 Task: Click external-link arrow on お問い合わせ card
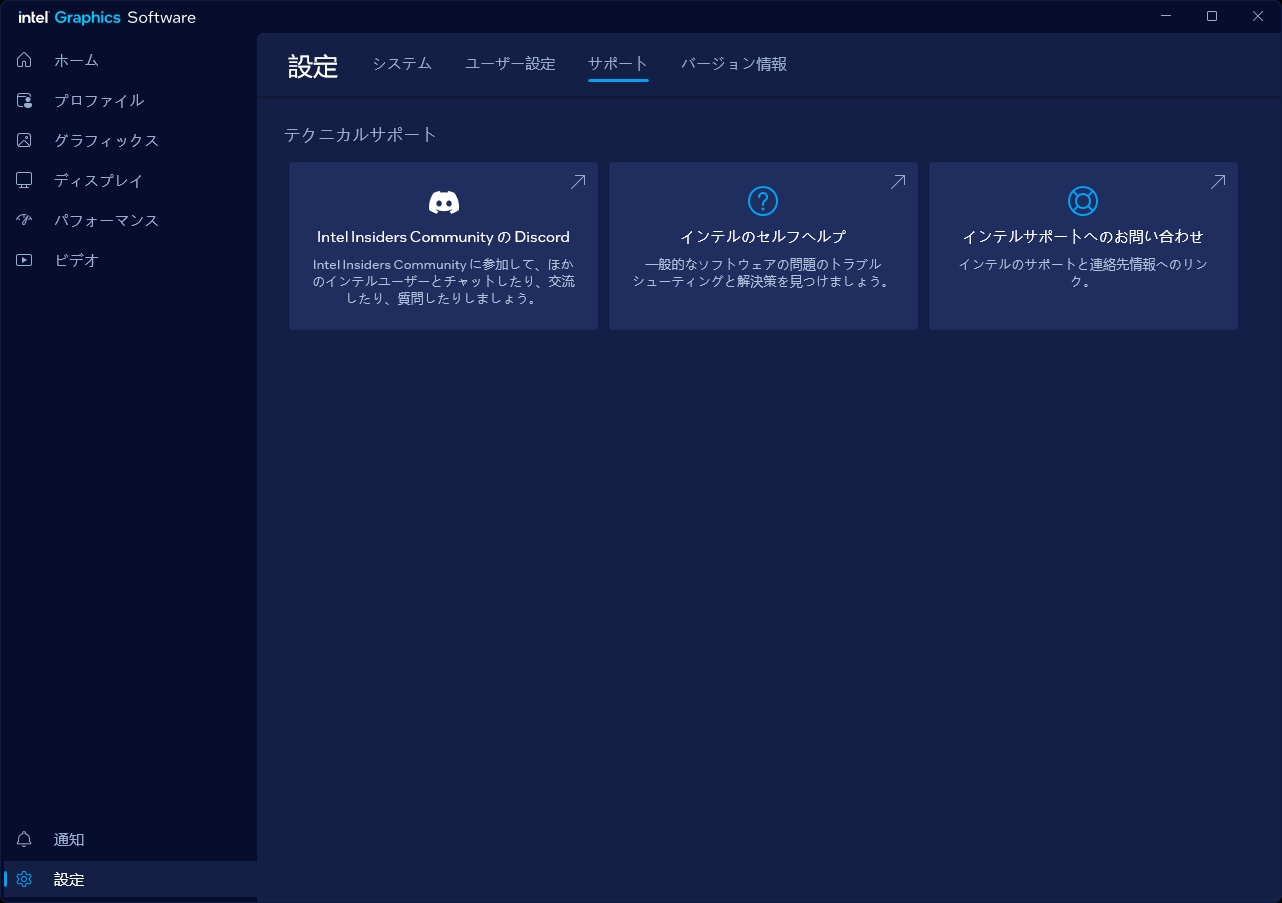(x=1218, y=182)
